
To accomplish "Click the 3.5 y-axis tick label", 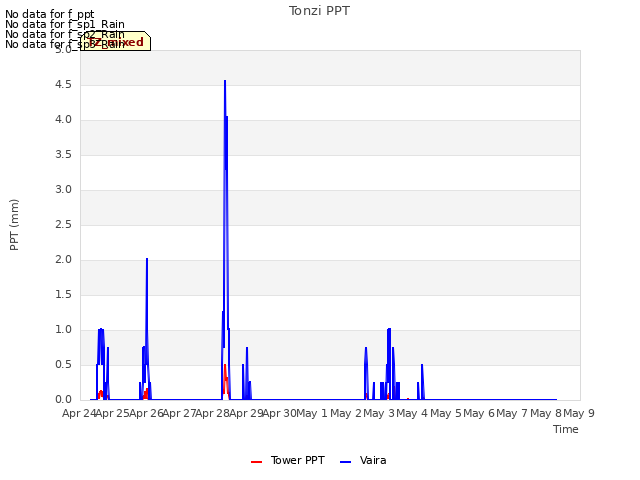I will click(63, 155).
